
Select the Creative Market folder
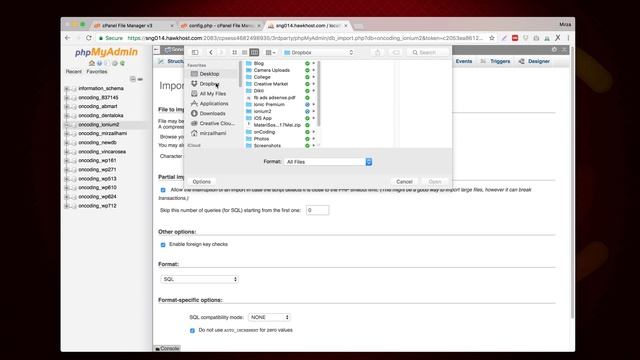coord(271,84)
